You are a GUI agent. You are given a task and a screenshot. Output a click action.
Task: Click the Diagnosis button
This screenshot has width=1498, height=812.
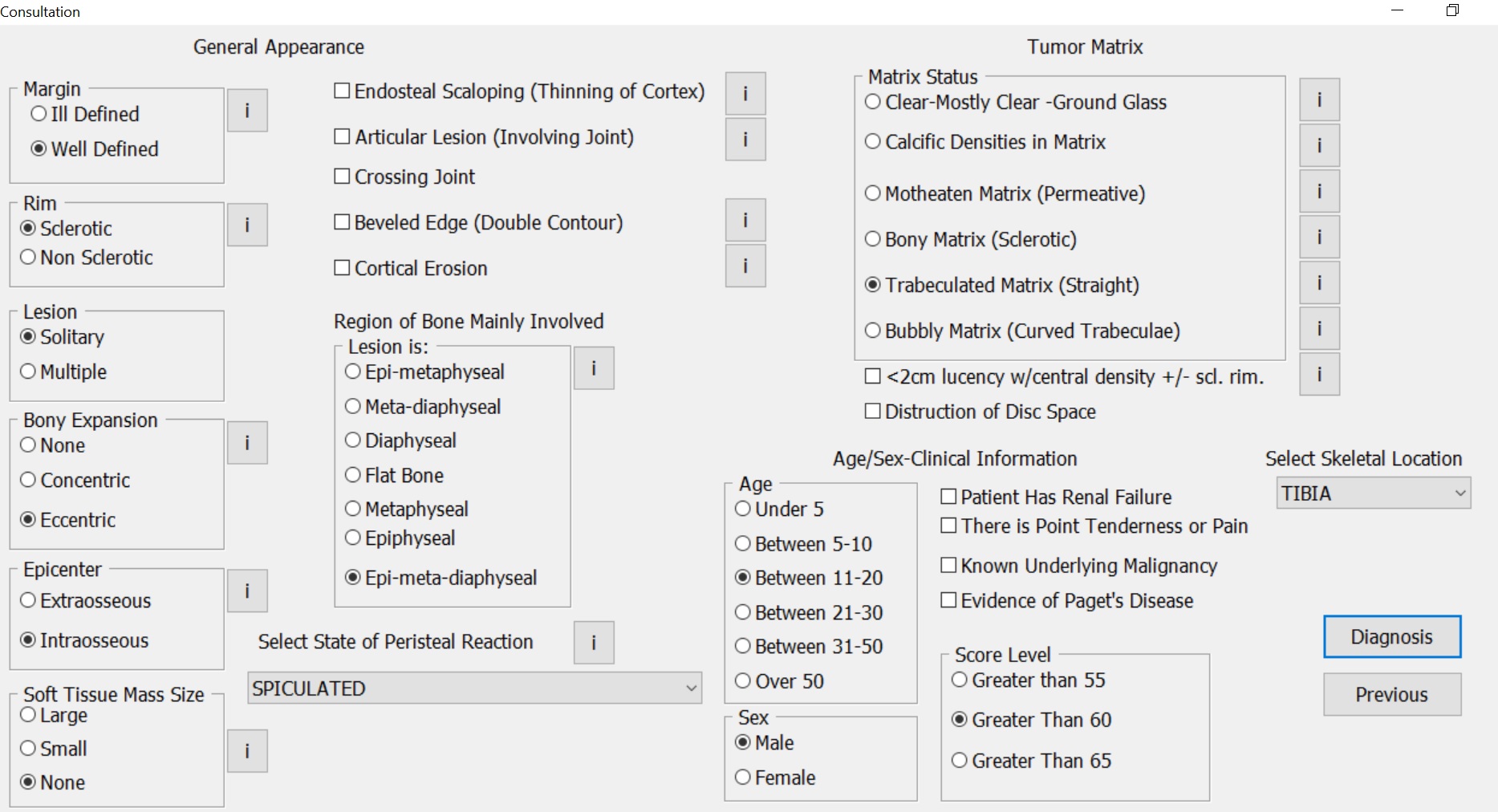(1392, 636)
